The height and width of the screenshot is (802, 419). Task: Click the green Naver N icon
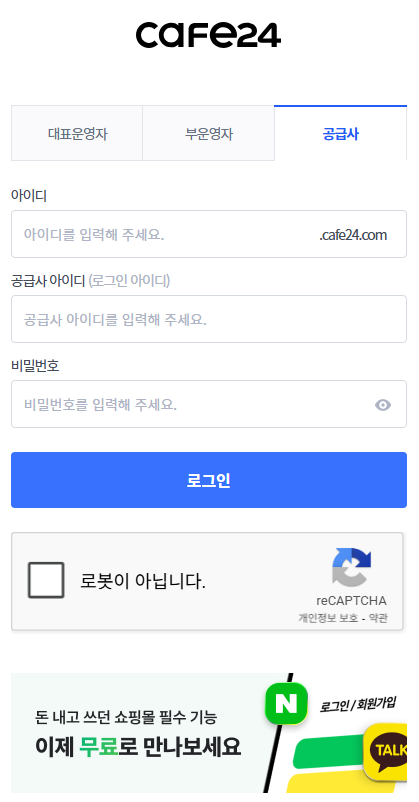[286, 704]
